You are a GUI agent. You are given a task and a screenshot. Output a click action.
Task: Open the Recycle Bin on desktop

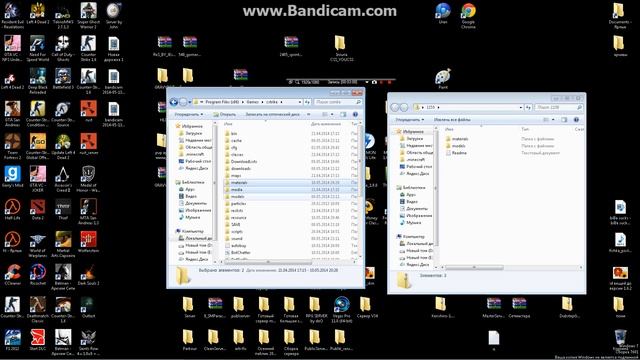pos(620,340)
